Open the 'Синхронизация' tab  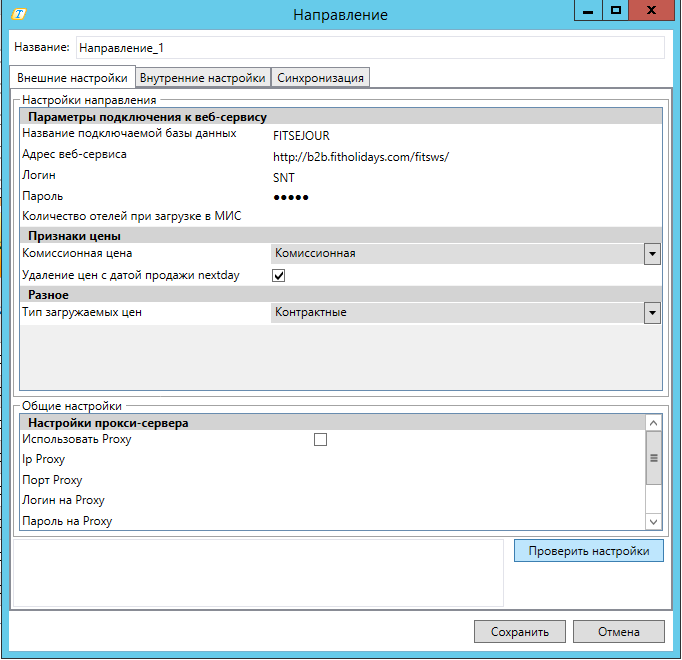tap(321, 78)
